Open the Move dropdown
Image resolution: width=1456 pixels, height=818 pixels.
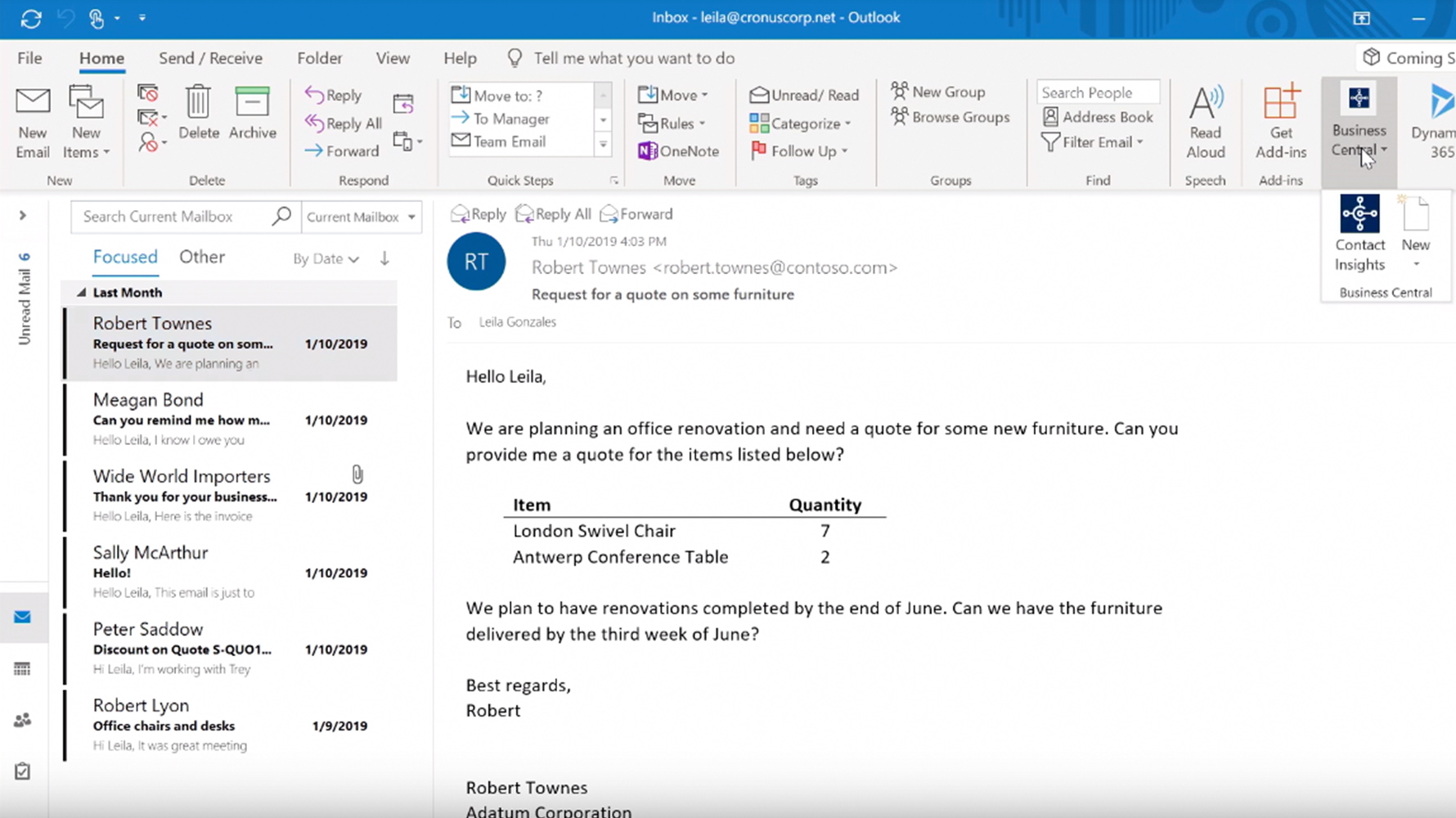[672, 95]
